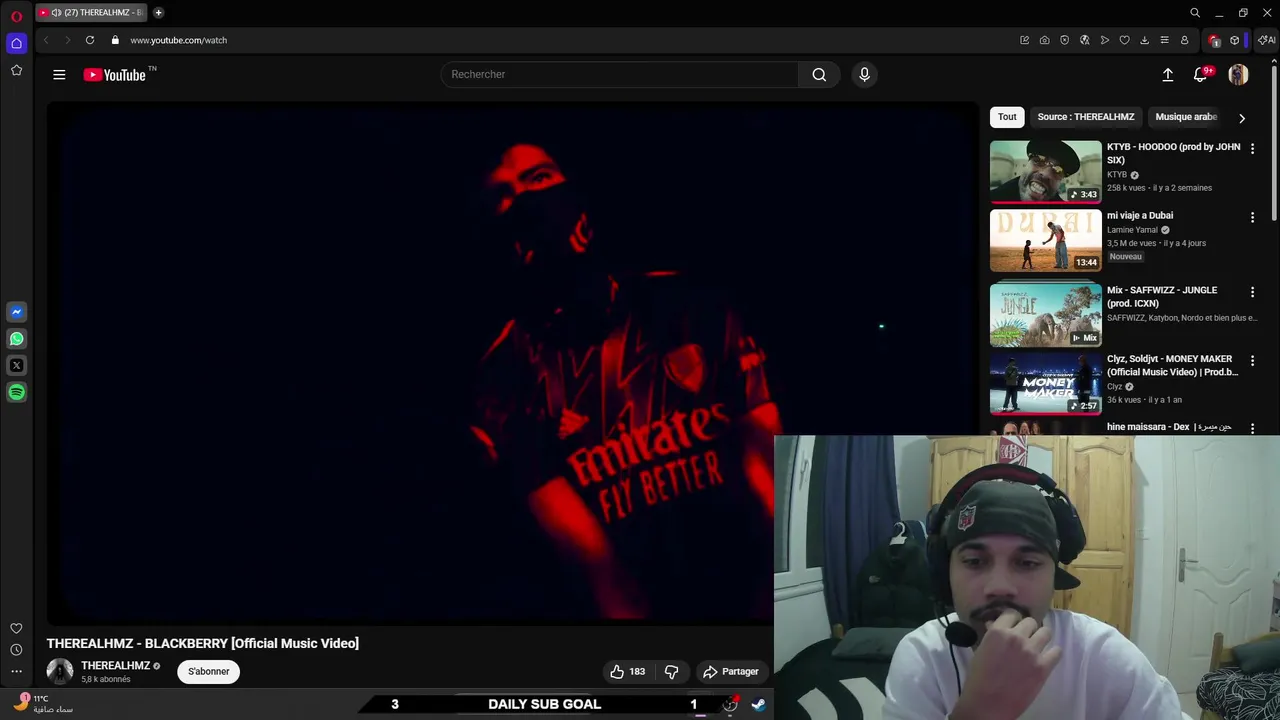Open the Opera main menu logo
The image size is (1280, 720).
[x=16, y=16]
